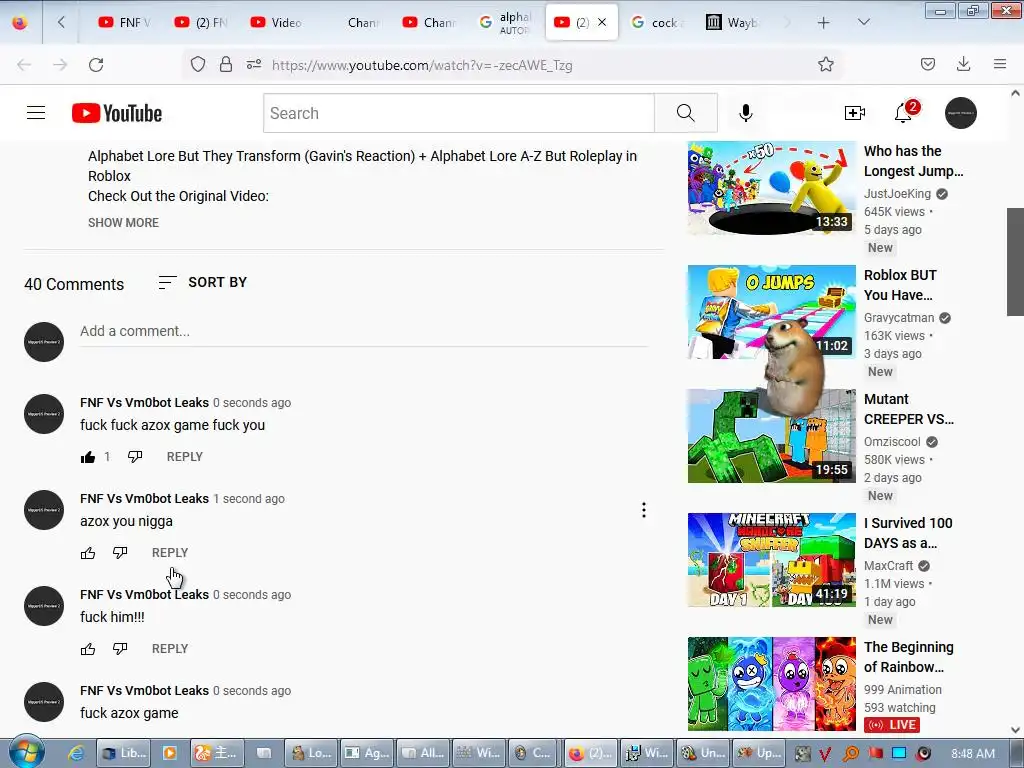Click the page vertical scrollbar thumb
The height and width of the screenshot is (768, 1024).
click(1015, 261)
